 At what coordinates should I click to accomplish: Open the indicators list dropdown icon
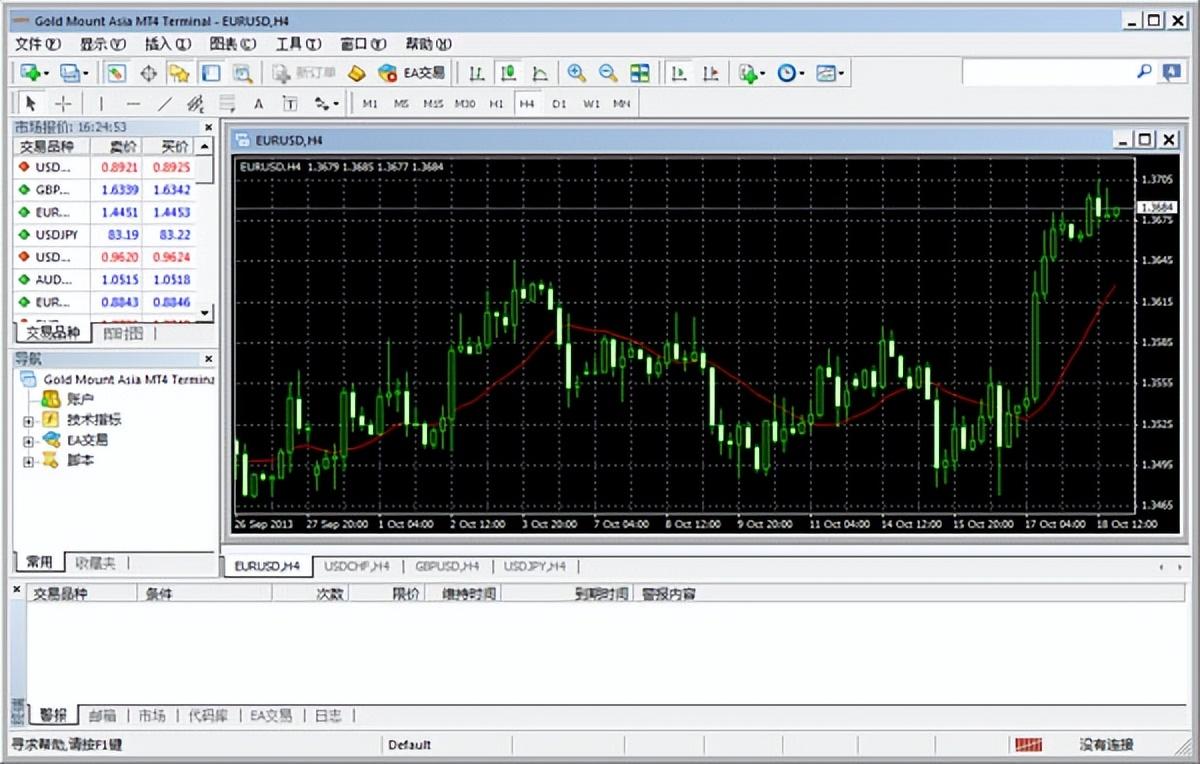coord(751,73)
